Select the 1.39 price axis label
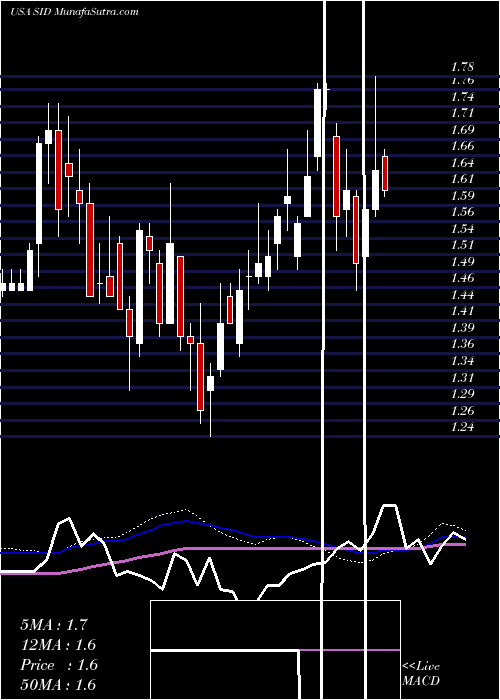Viewport: 500px width, 700px height. click(462, 328)
